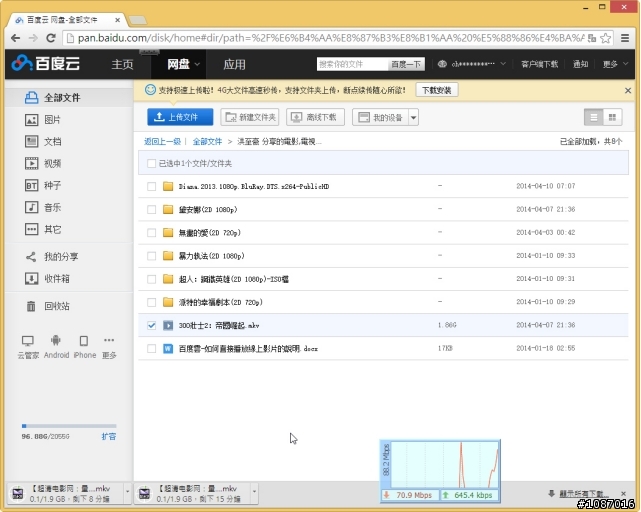Select the 百度云 网盘 browser tab
This screenshot has width=641, height=512.
[67, 20]
